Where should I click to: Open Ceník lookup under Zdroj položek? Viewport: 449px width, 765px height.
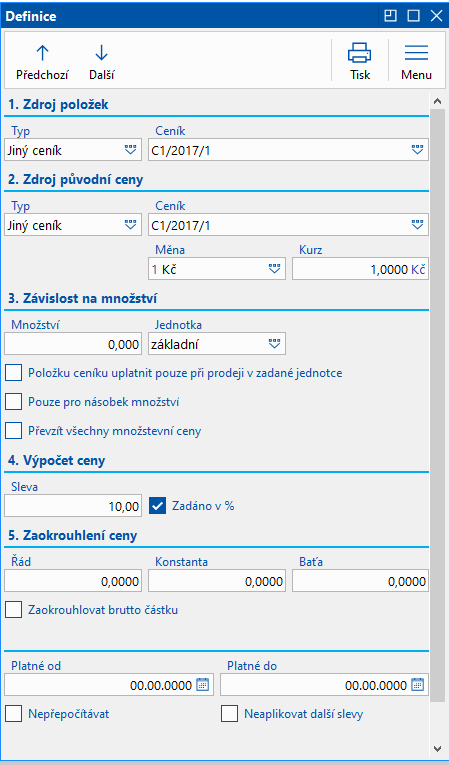coord(417,150)
